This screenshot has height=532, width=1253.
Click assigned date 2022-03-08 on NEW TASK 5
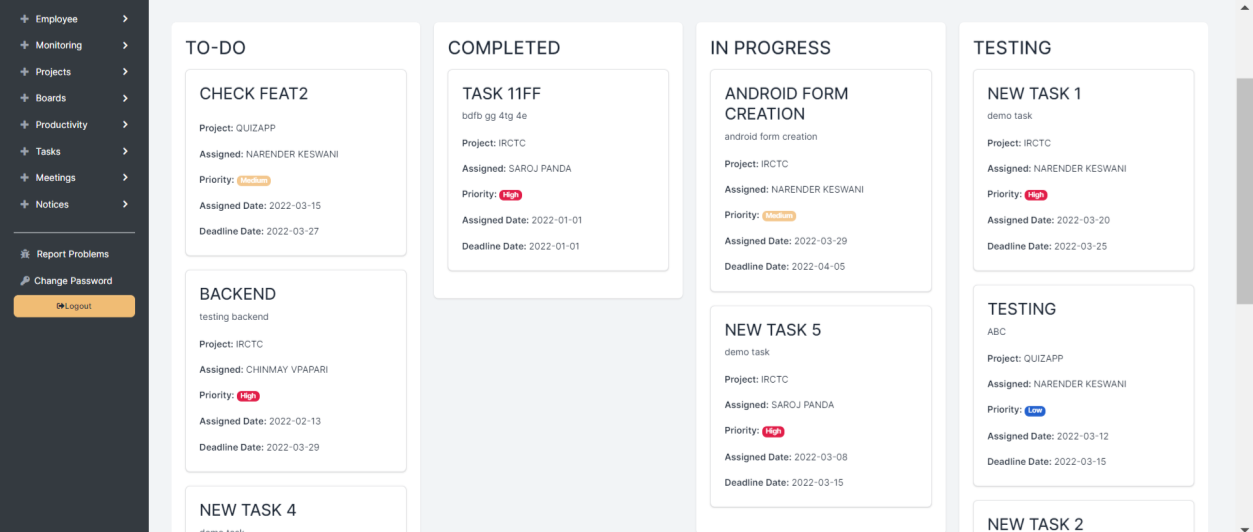(x=821, y=457)
